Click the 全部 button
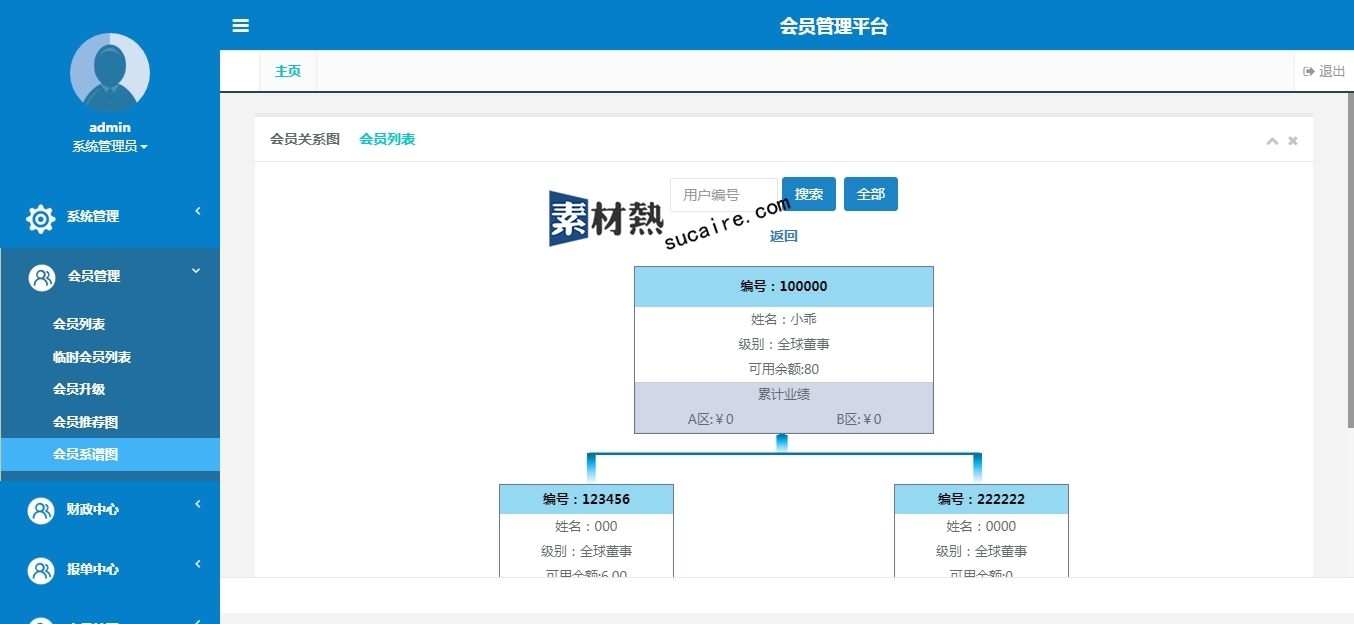1354x624 pixels. (x=871, y=194)
